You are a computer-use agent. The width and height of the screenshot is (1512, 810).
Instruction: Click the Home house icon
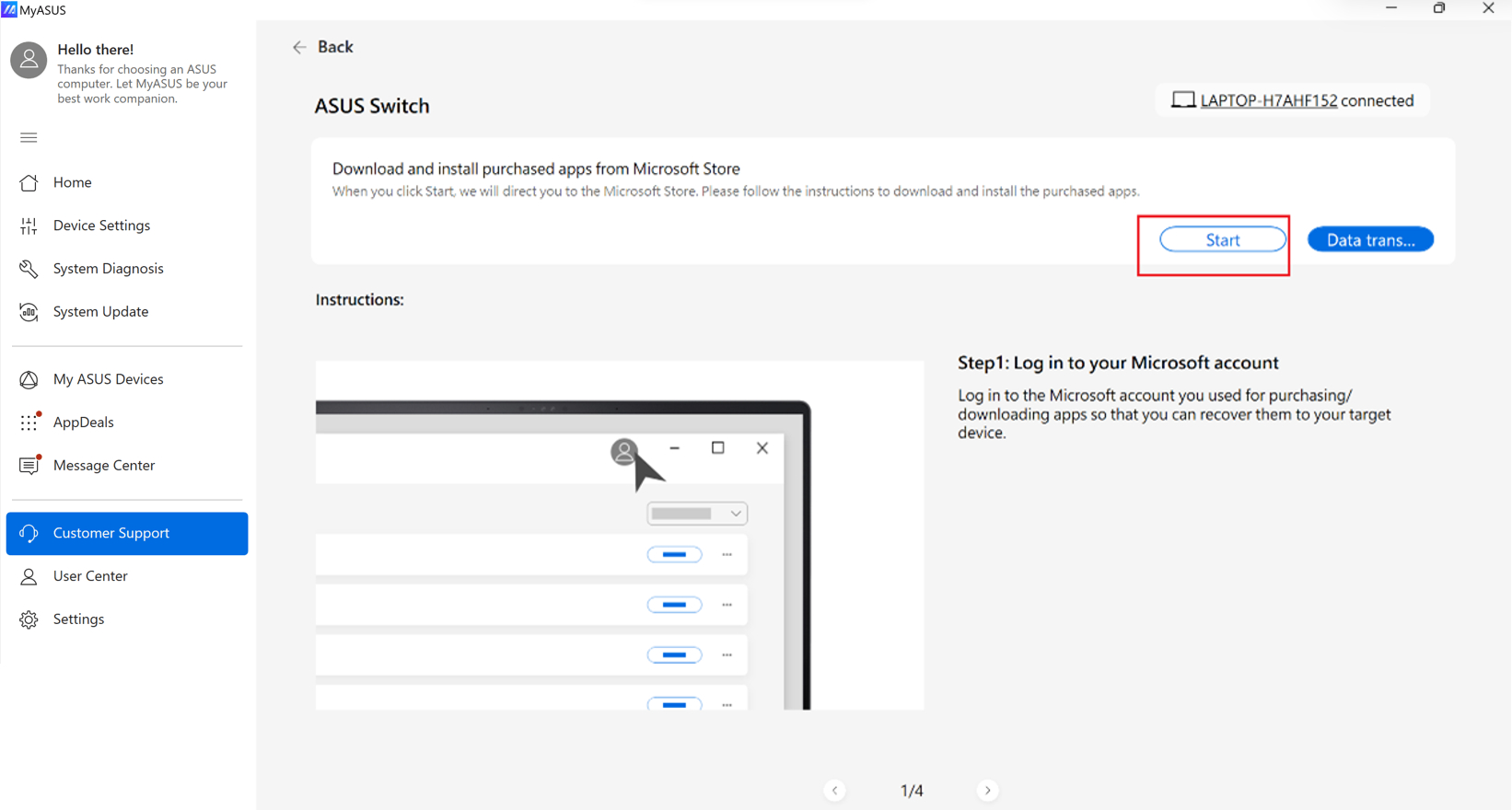tap(29, 182)
